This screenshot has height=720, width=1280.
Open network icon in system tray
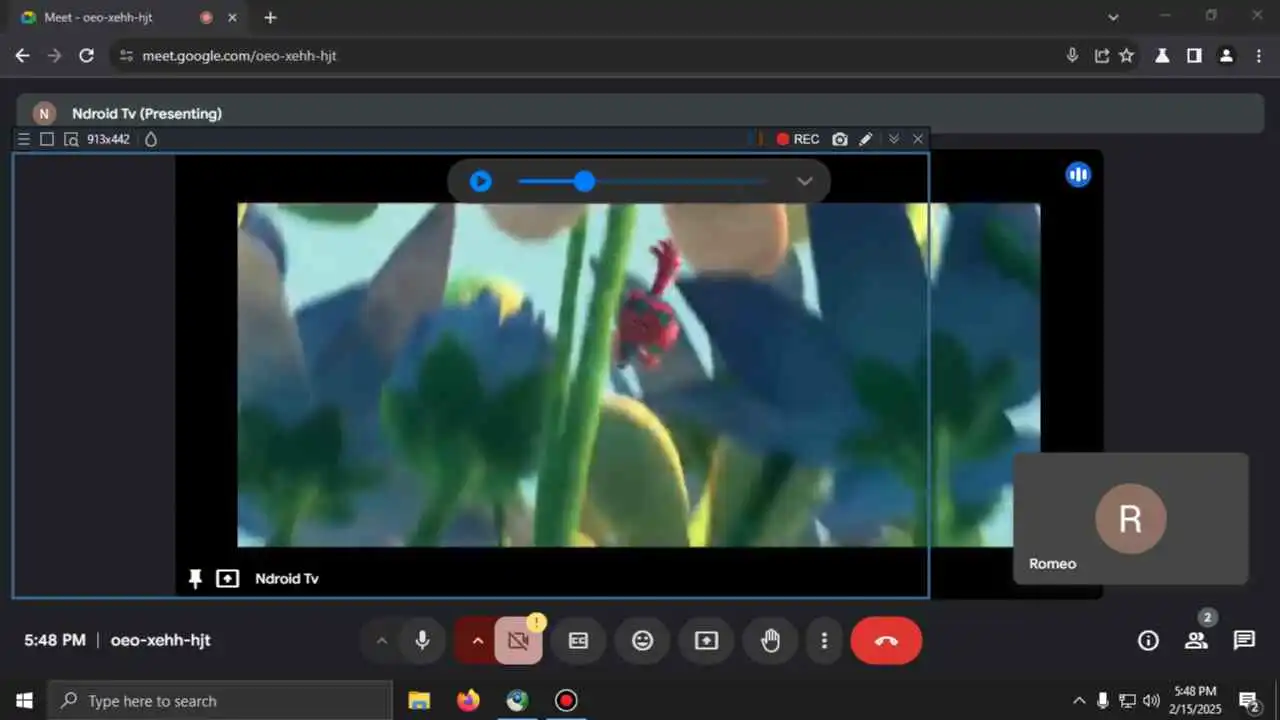click(x=1127, y=700)
